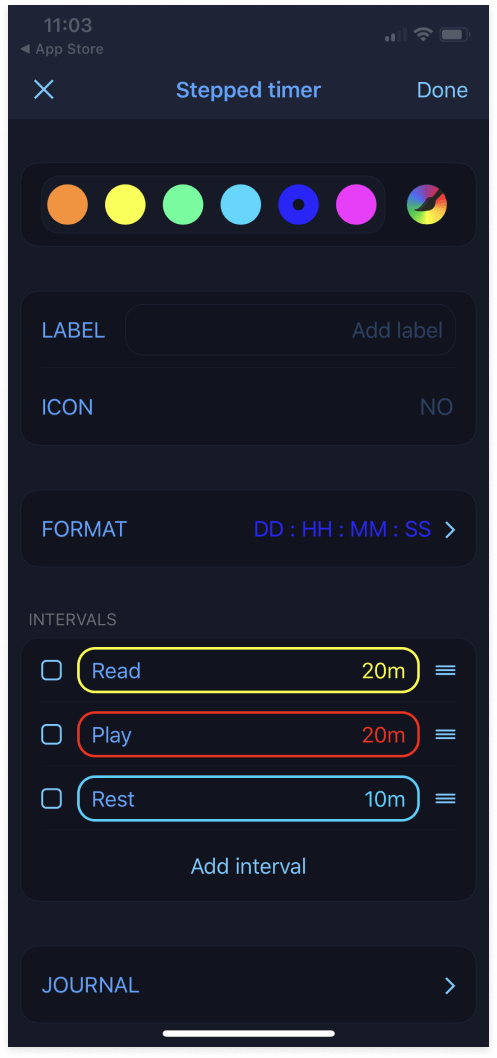Select the Rest interval checkbox

coord(52,799)
